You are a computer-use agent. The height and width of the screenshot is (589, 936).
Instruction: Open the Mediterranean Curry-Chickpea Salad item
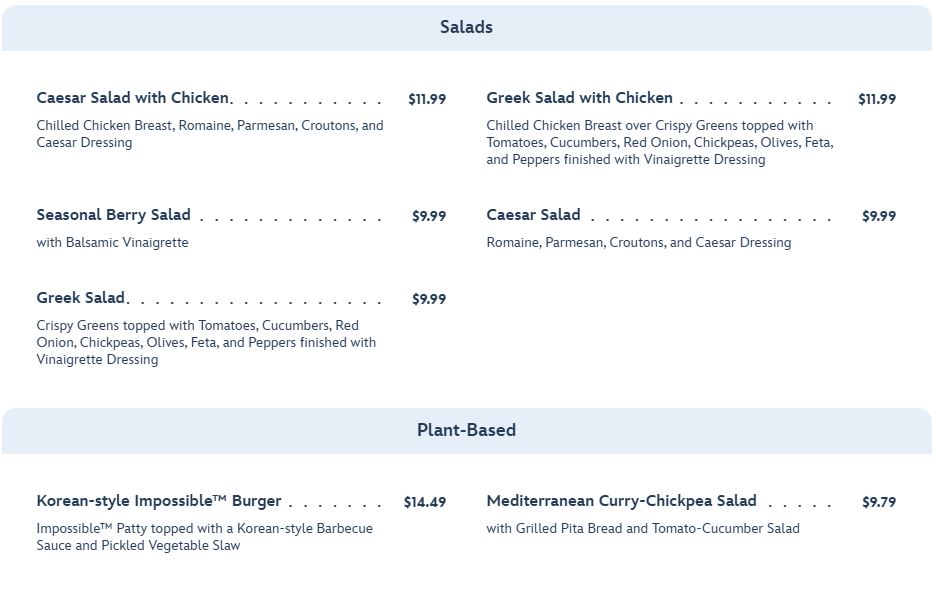pos(621,501)
